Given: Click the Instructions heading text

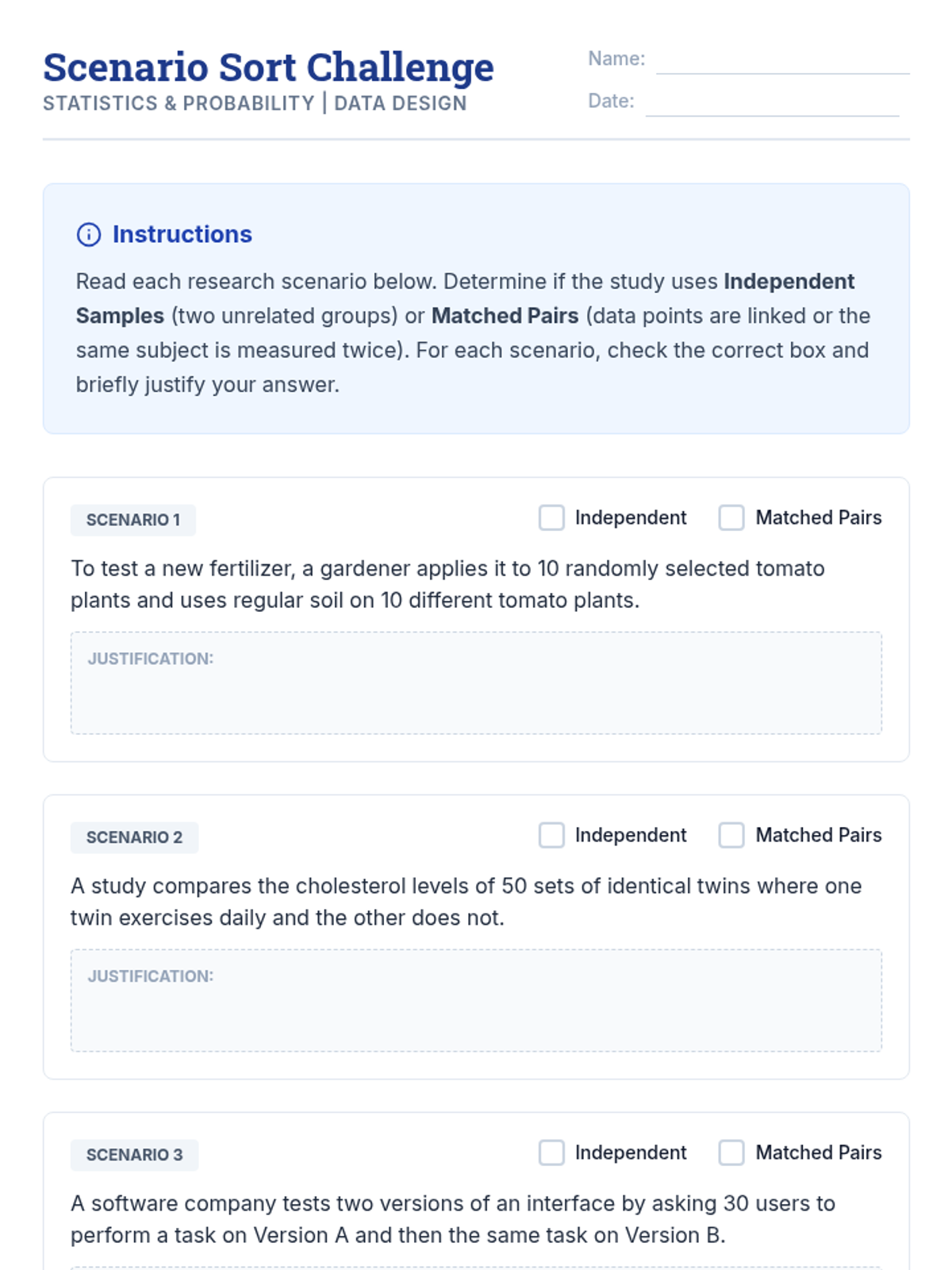Looking at the screenshot, I should 182,235.
